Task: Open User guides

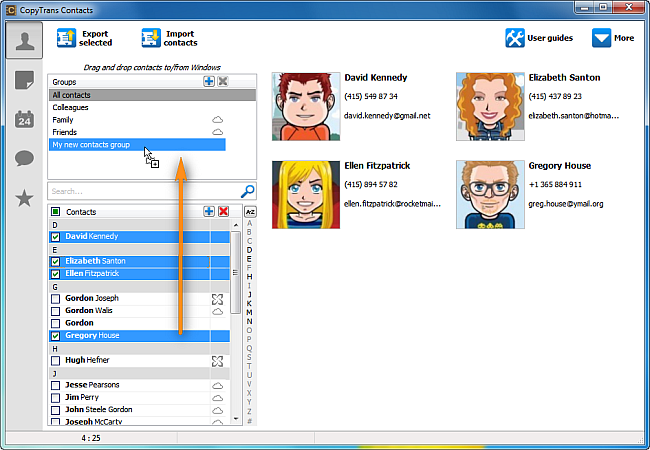Action: 539,38
